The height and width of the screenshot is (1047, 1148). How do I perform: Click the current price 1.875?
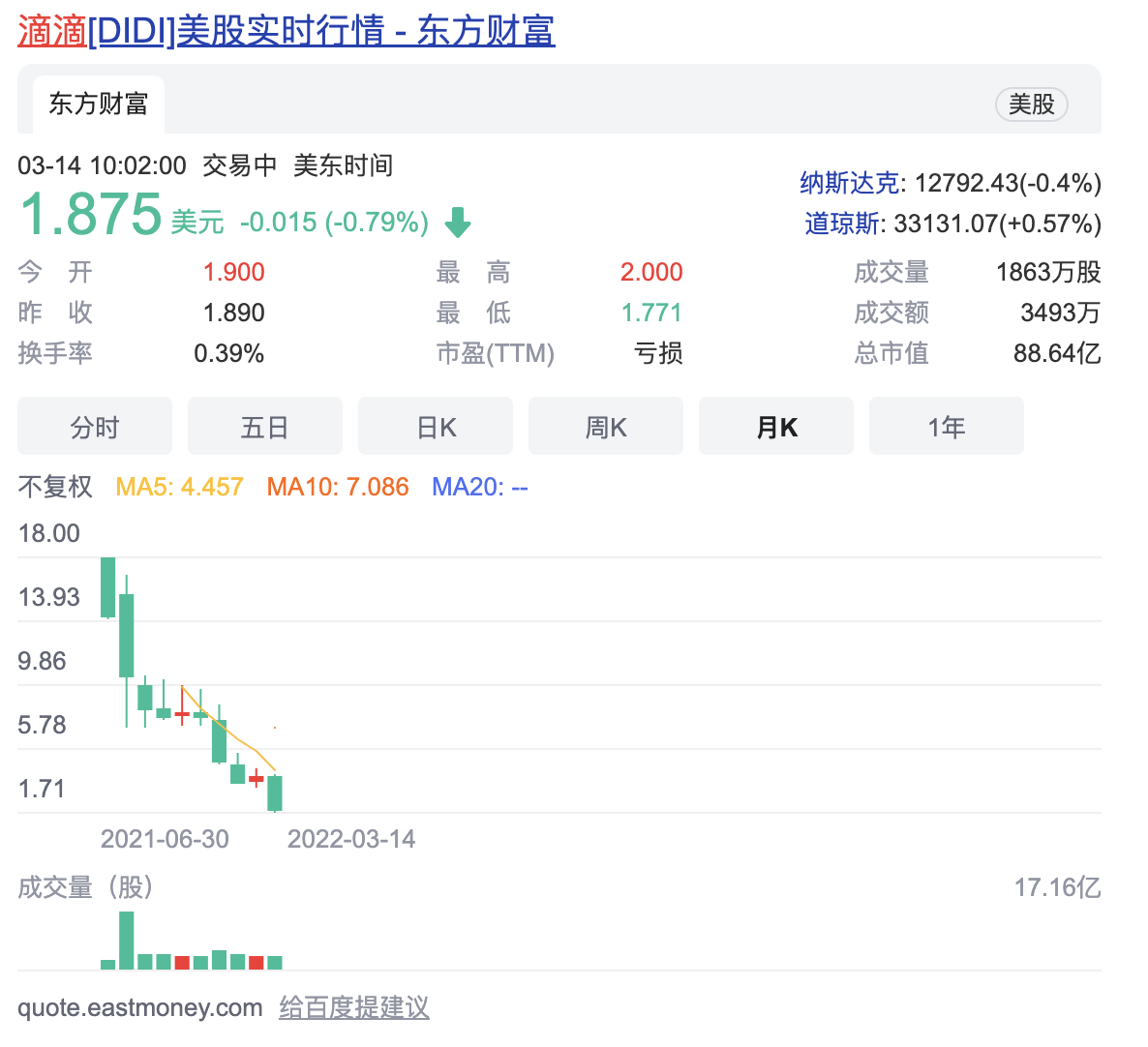coord(91,215)
